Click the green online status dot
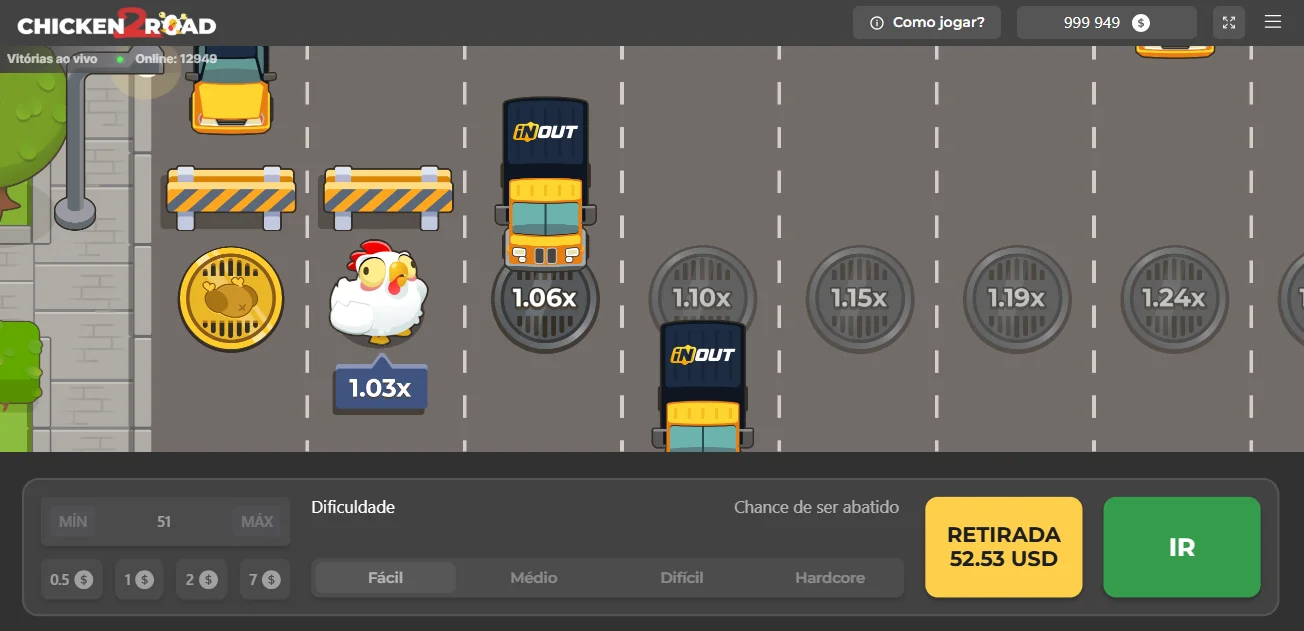The image size is (1304, 631). pos(120,59)
